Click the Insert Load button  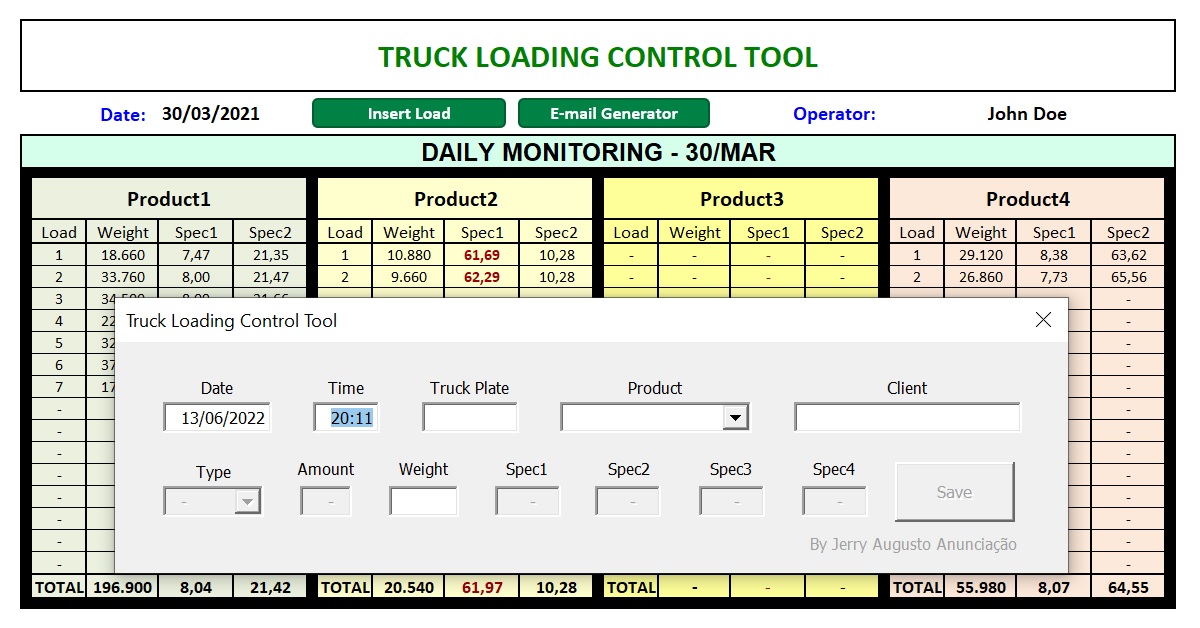click(408, 113)
